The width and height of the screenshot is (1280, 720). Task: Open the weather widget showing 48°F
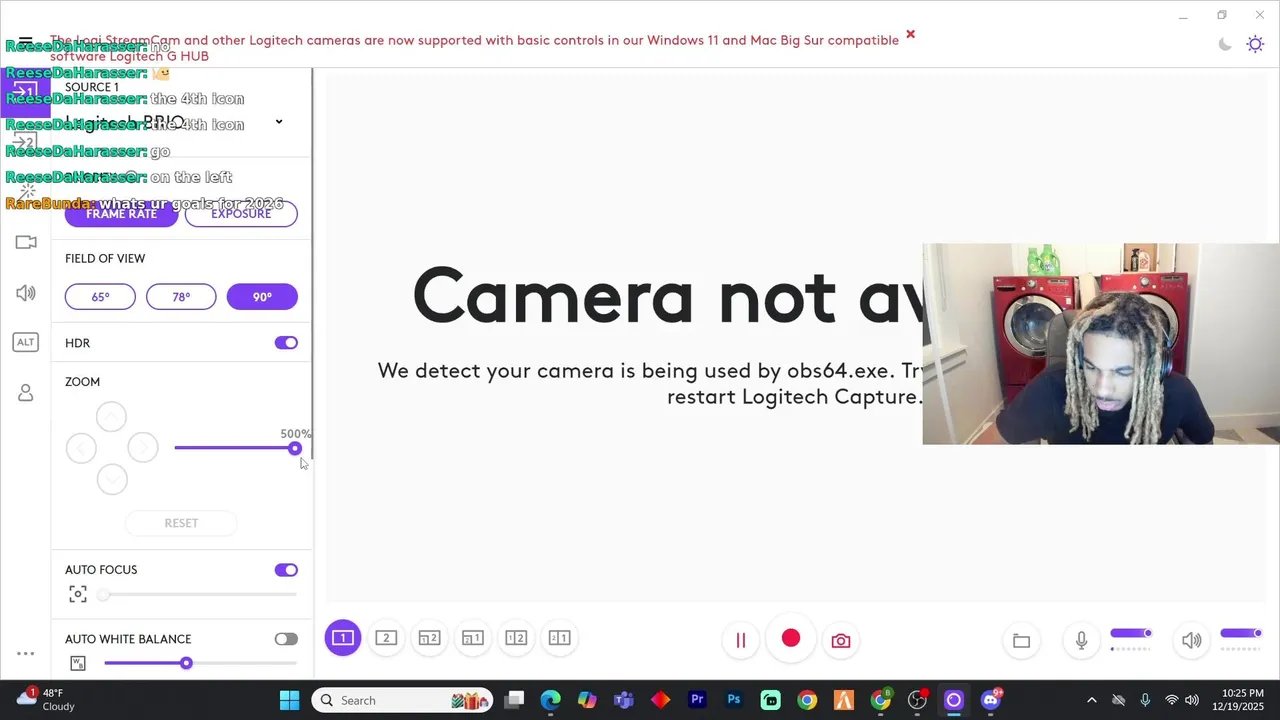click(47, 699)
